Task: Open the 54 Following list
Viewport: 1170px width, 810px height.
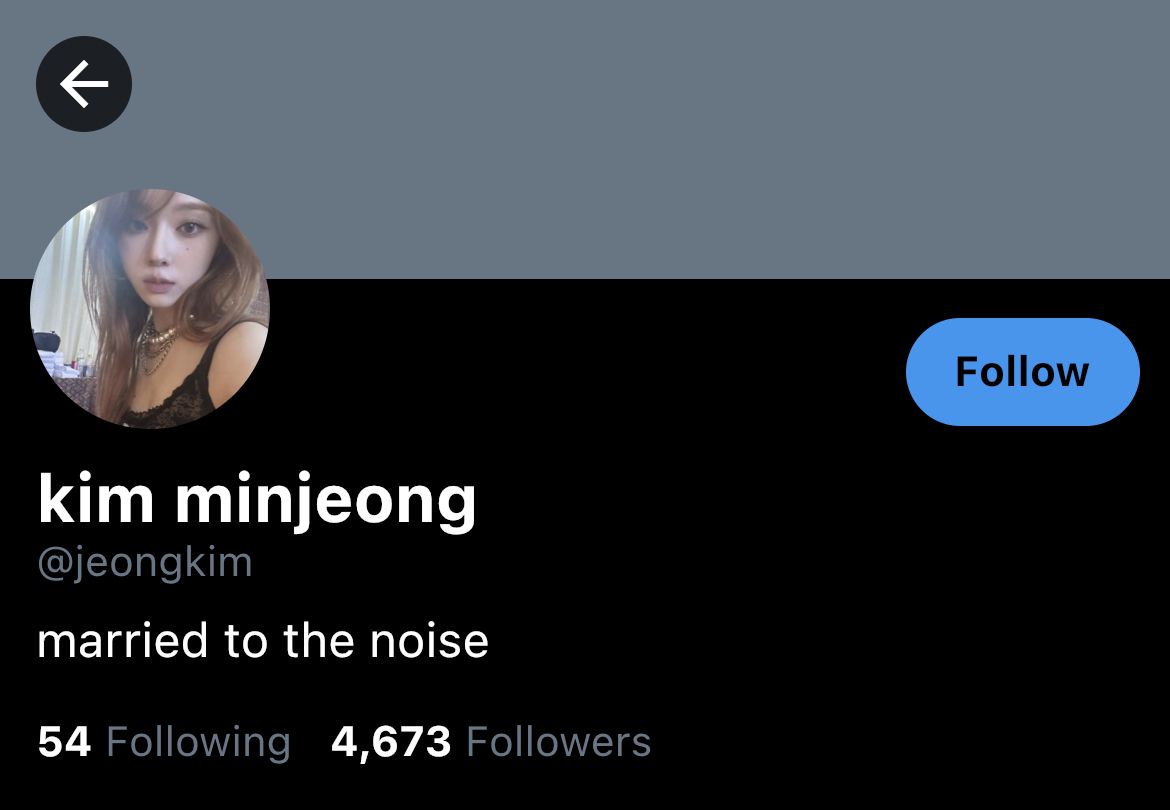Action: coord(164,742)
